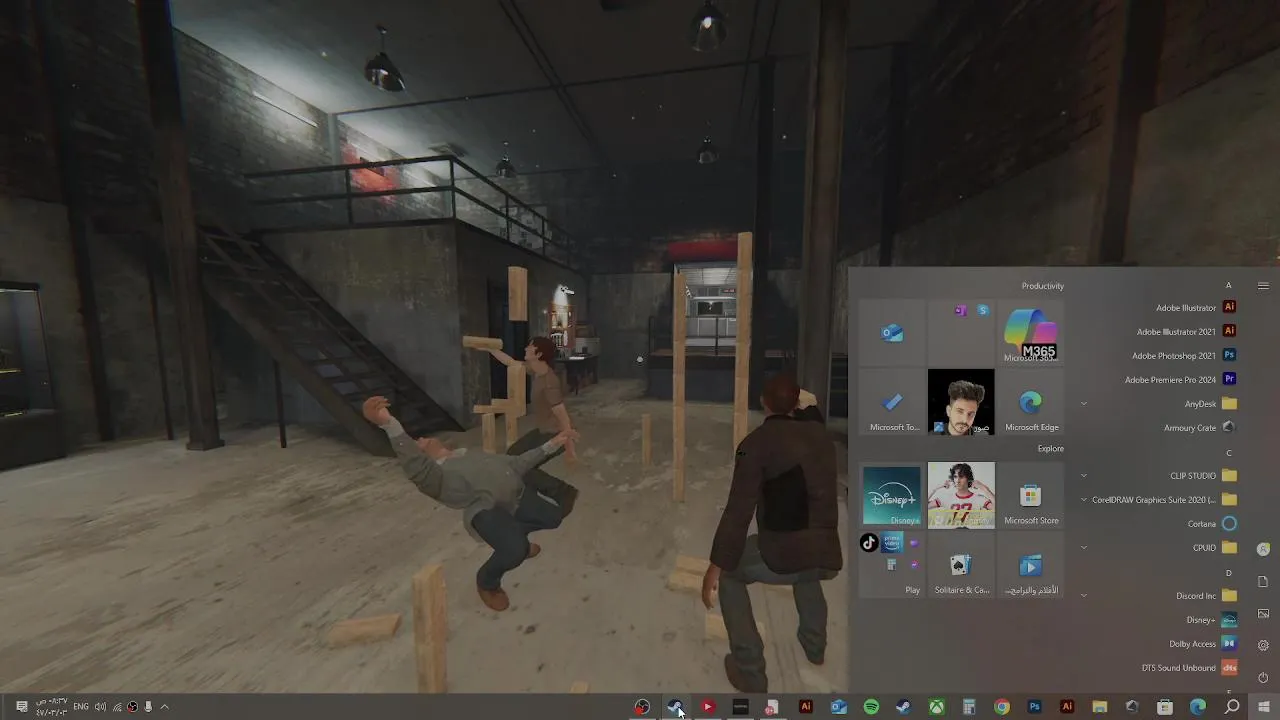Launch Adobe Photoshop 2021 from the app list
Screen dimensions: 1280x720
(x=1185, y=356)
